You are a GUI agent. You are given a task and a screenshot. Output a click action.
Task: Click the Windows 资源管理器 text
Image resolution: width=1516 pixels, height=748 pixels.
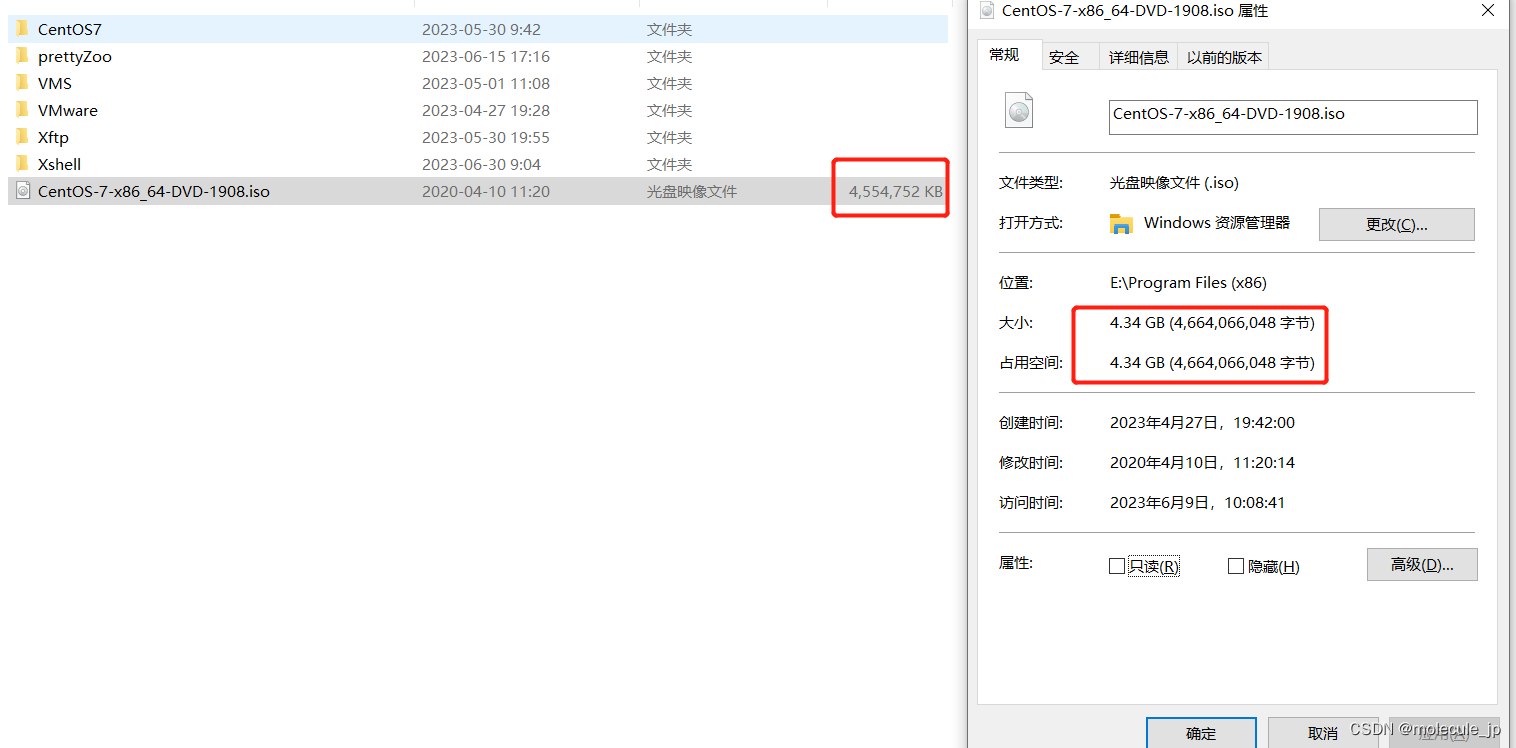(x=1217, y=223)
